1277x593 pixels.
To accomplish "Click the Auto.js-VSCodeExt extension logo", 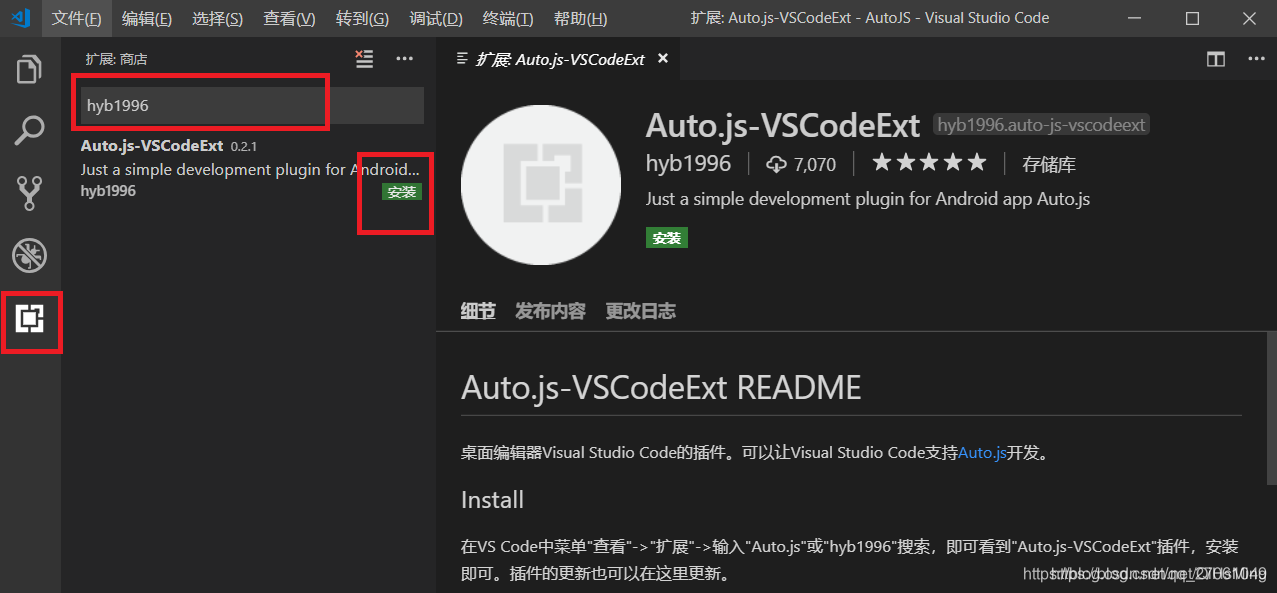I will pyautogui.click(x=540, y=185).
